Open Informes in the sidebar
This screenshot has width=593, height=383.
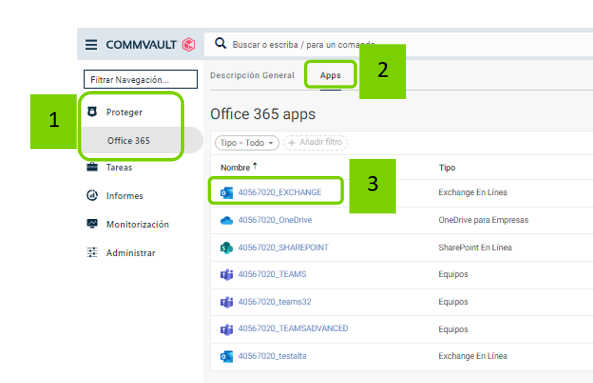[125, 195]
